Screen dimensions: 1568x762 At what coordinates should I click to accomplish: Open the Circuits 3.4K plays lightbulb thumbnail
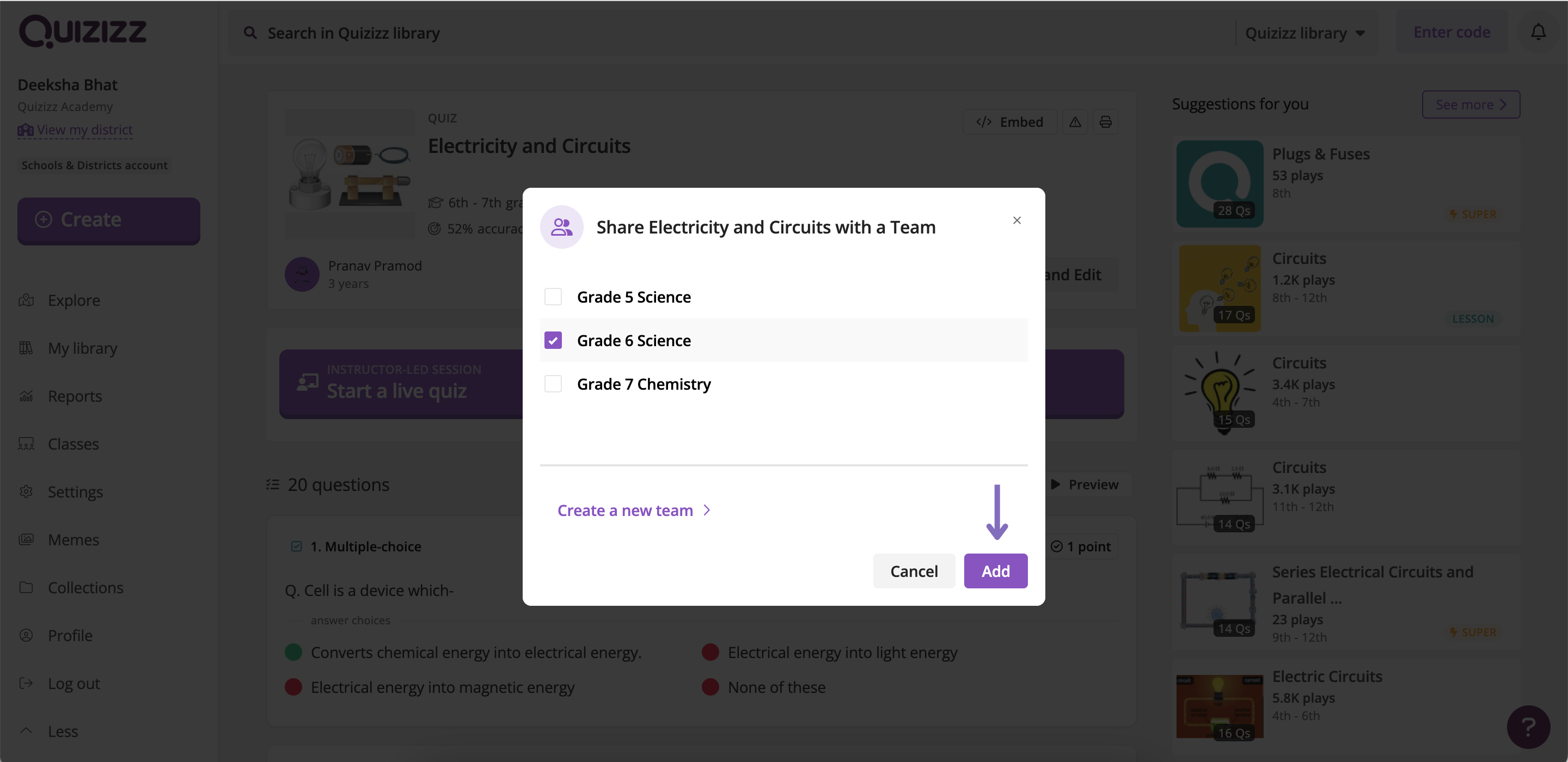click(1220, 392)
